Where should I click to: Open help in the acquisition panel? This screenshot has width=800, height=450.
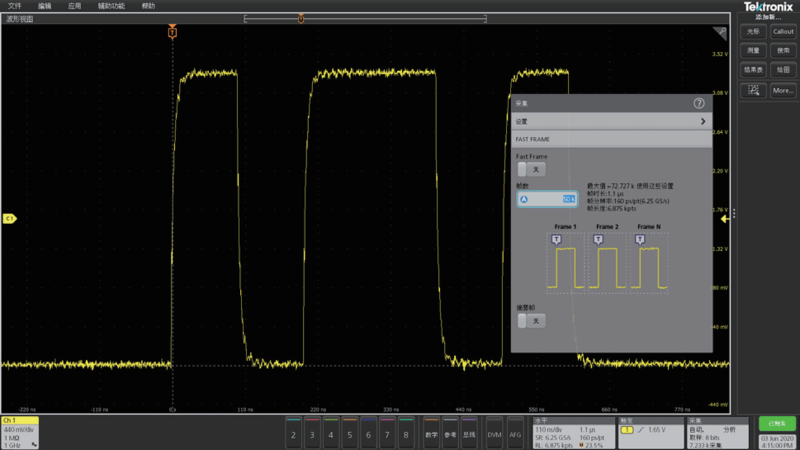[x=699, y=103]
